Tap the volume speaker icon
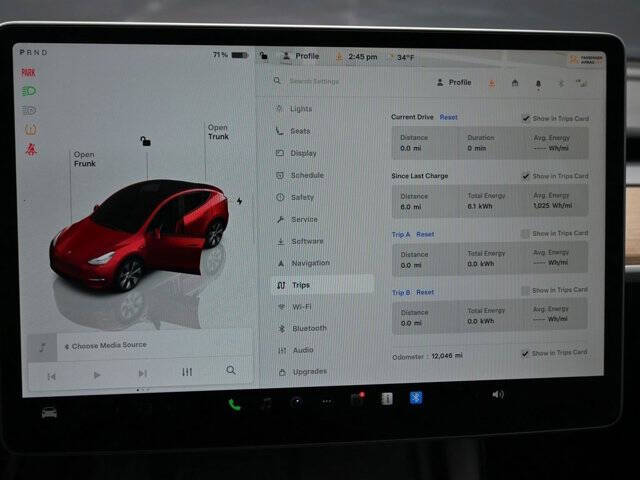This screenshot has width=640, height=480. 498,394
